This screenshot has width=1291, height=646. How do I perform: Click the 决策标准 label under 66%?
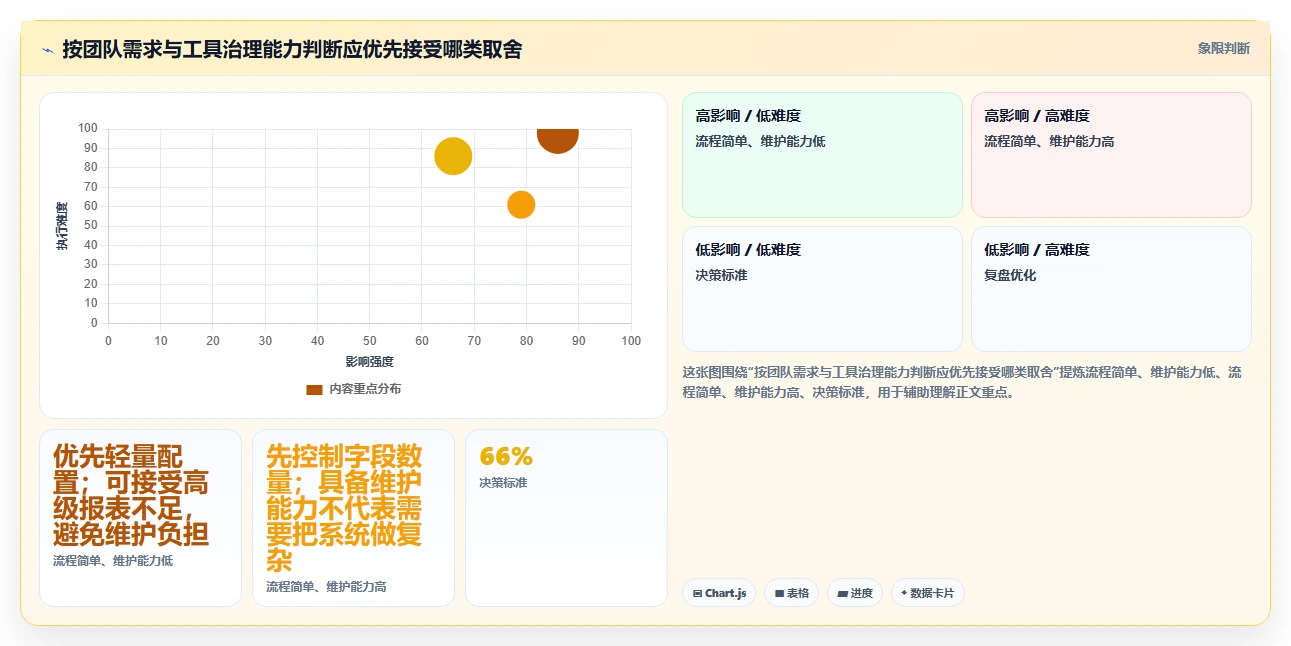click(x=503, y=483)
